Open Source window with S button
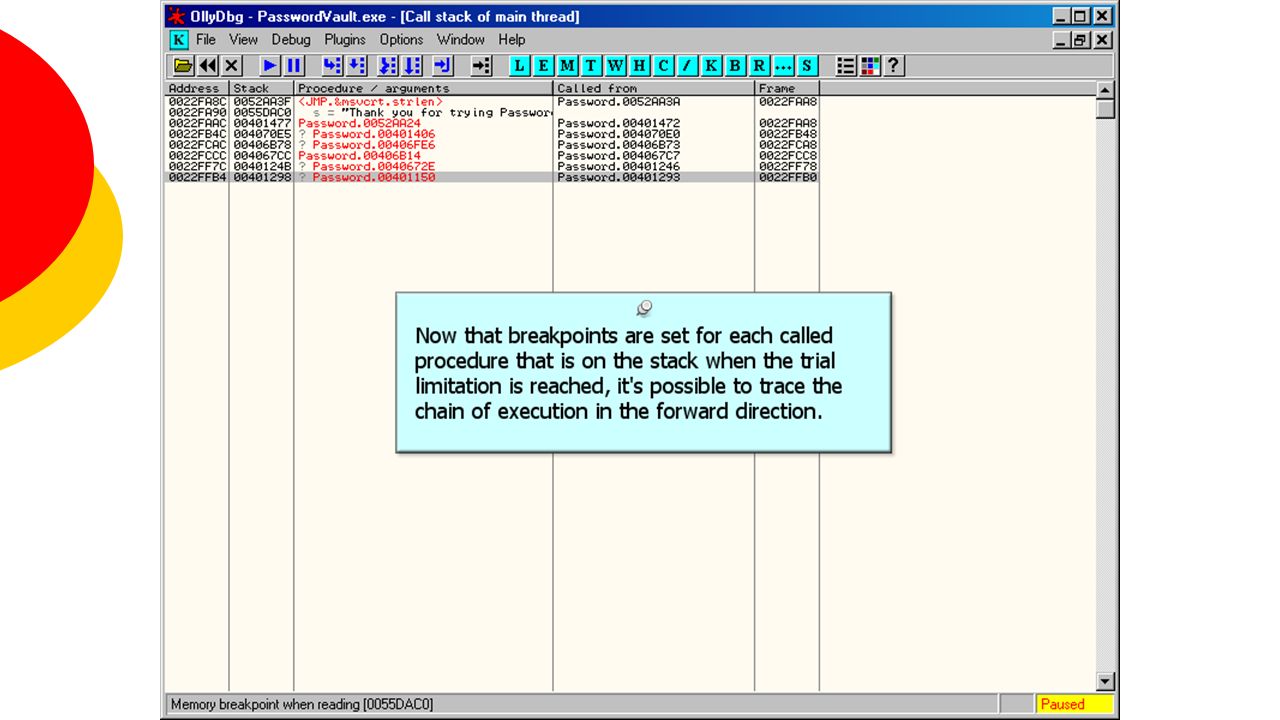 (807, 66)
